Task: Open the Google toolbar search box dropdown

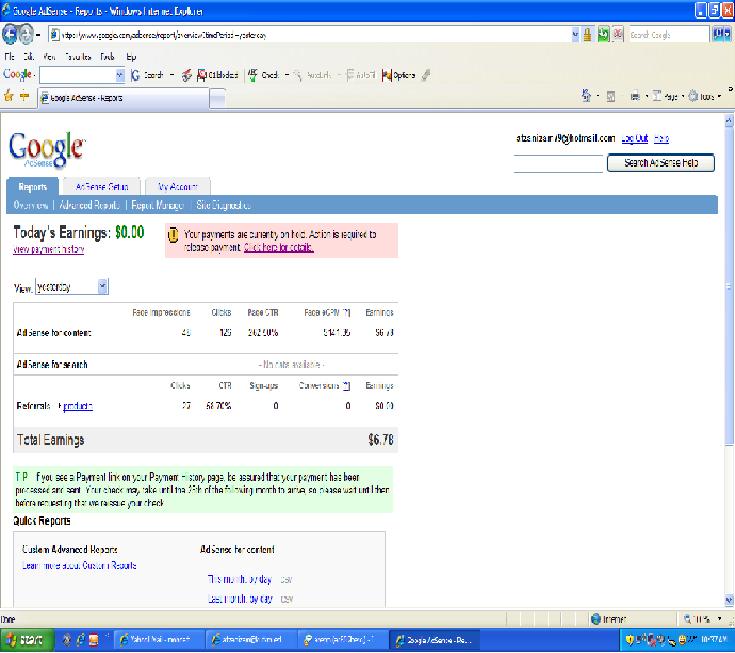Action: pos(120,75)
